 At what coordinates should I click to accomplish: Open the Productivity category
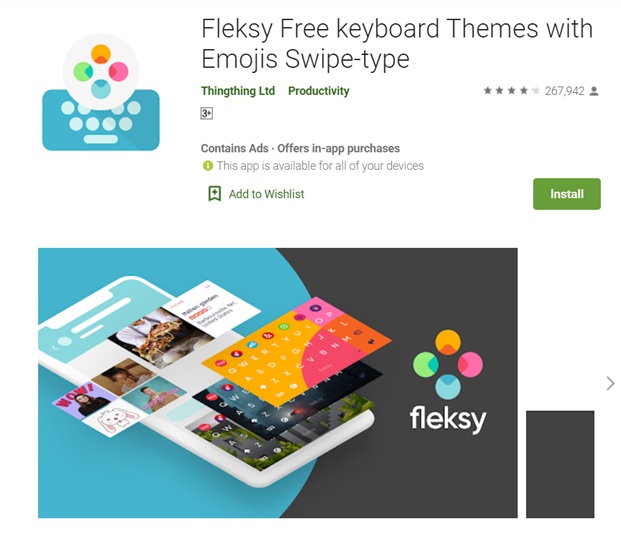(x=318, y=91)
